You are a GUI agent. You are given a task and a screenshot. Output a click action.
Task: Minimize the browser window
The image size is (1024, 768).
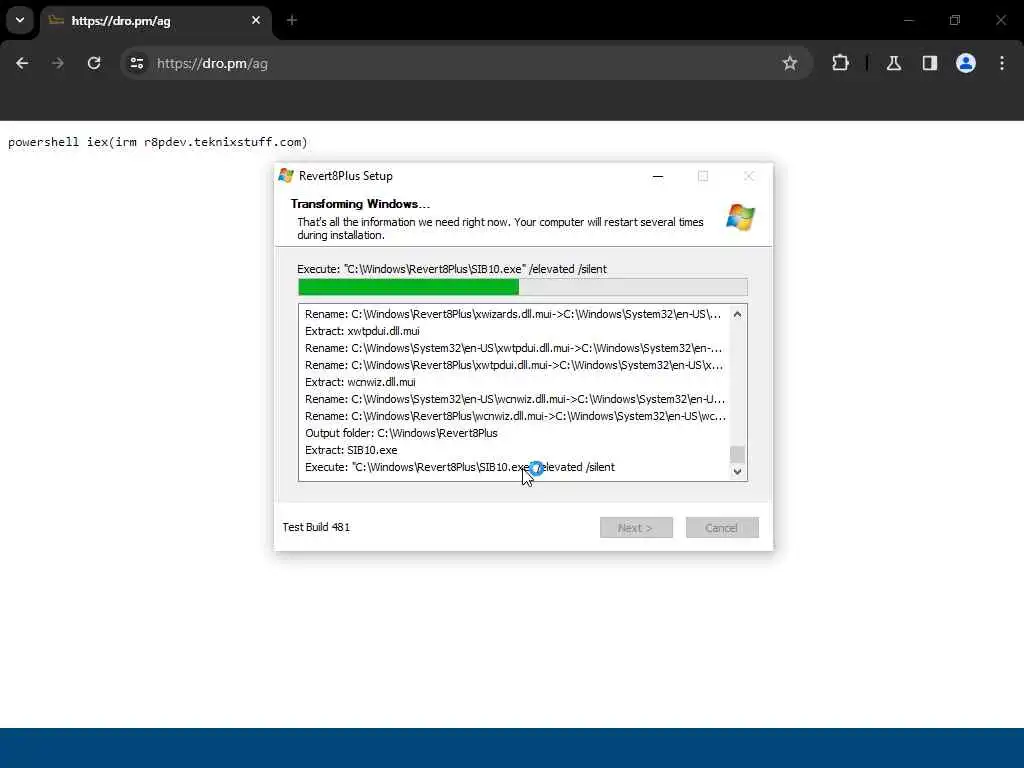(x=908, y=20)
